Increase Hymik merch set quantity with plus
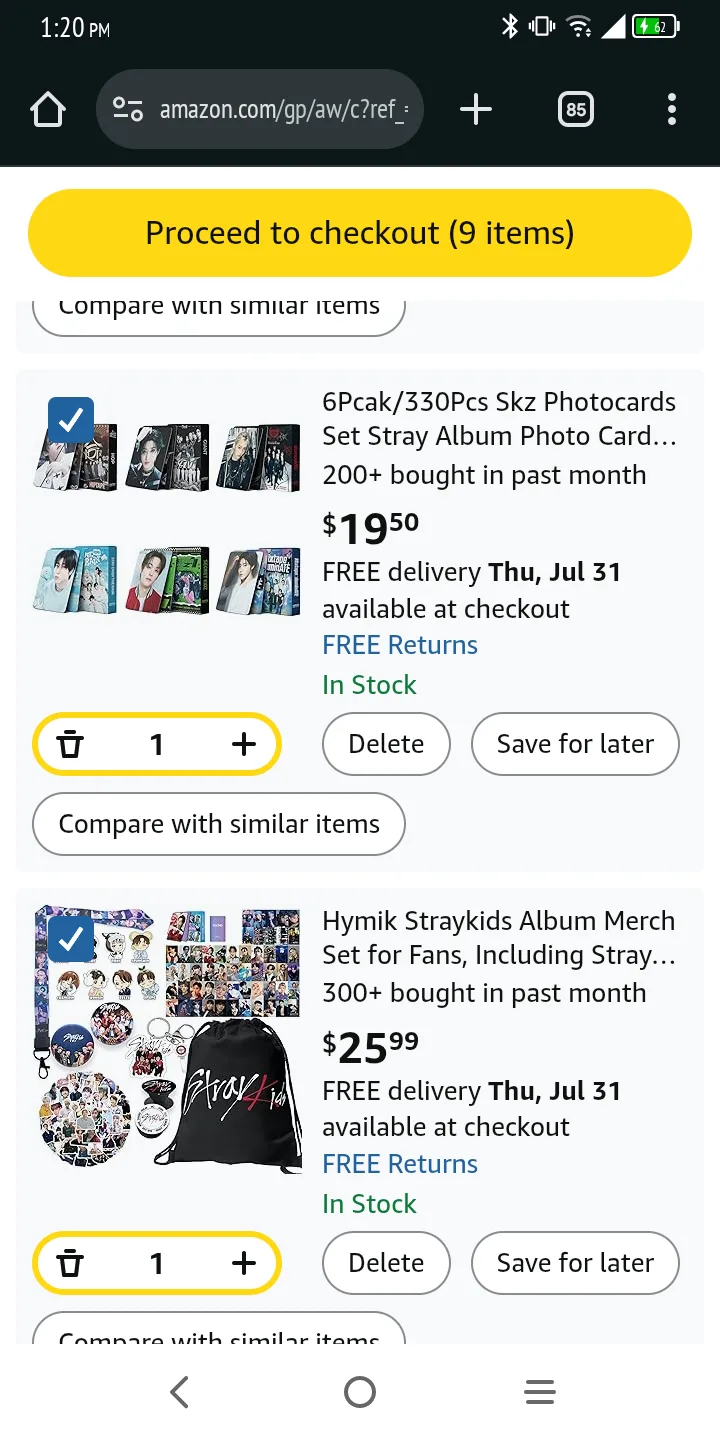The height and width of the screenshot is (1440, 720). [244, 1263]
